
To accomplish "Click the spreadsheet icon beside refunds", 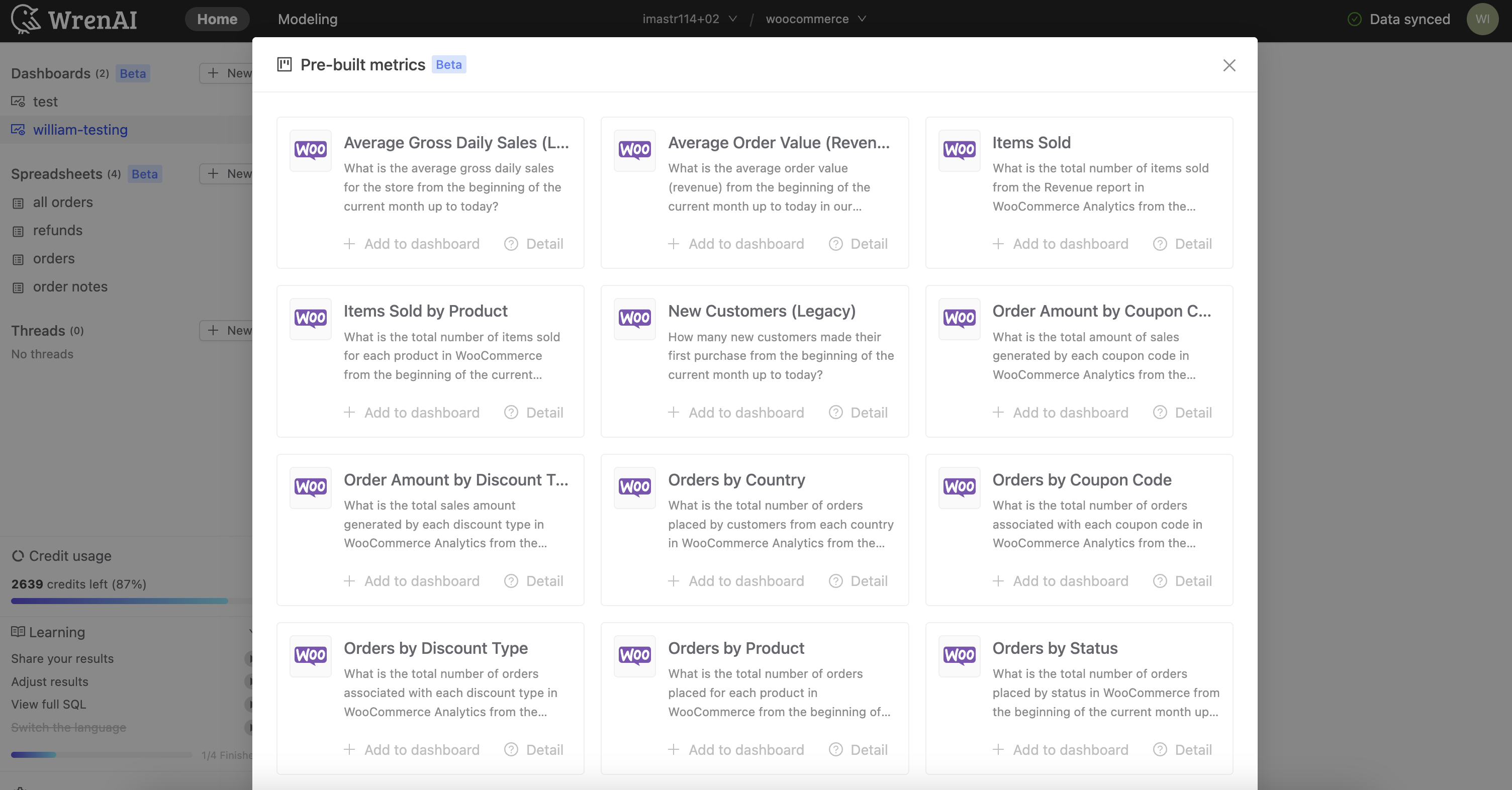I will tap(18, 231).
